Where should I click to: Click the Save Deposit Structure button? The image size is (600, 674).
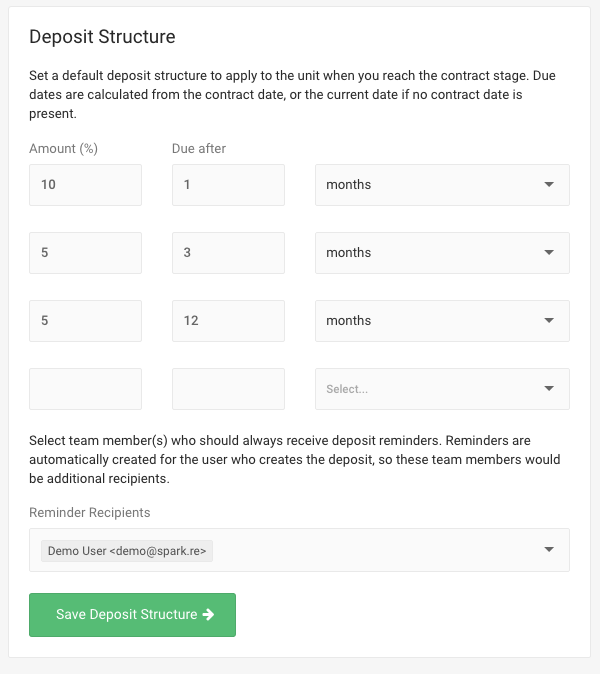(132, 615)
